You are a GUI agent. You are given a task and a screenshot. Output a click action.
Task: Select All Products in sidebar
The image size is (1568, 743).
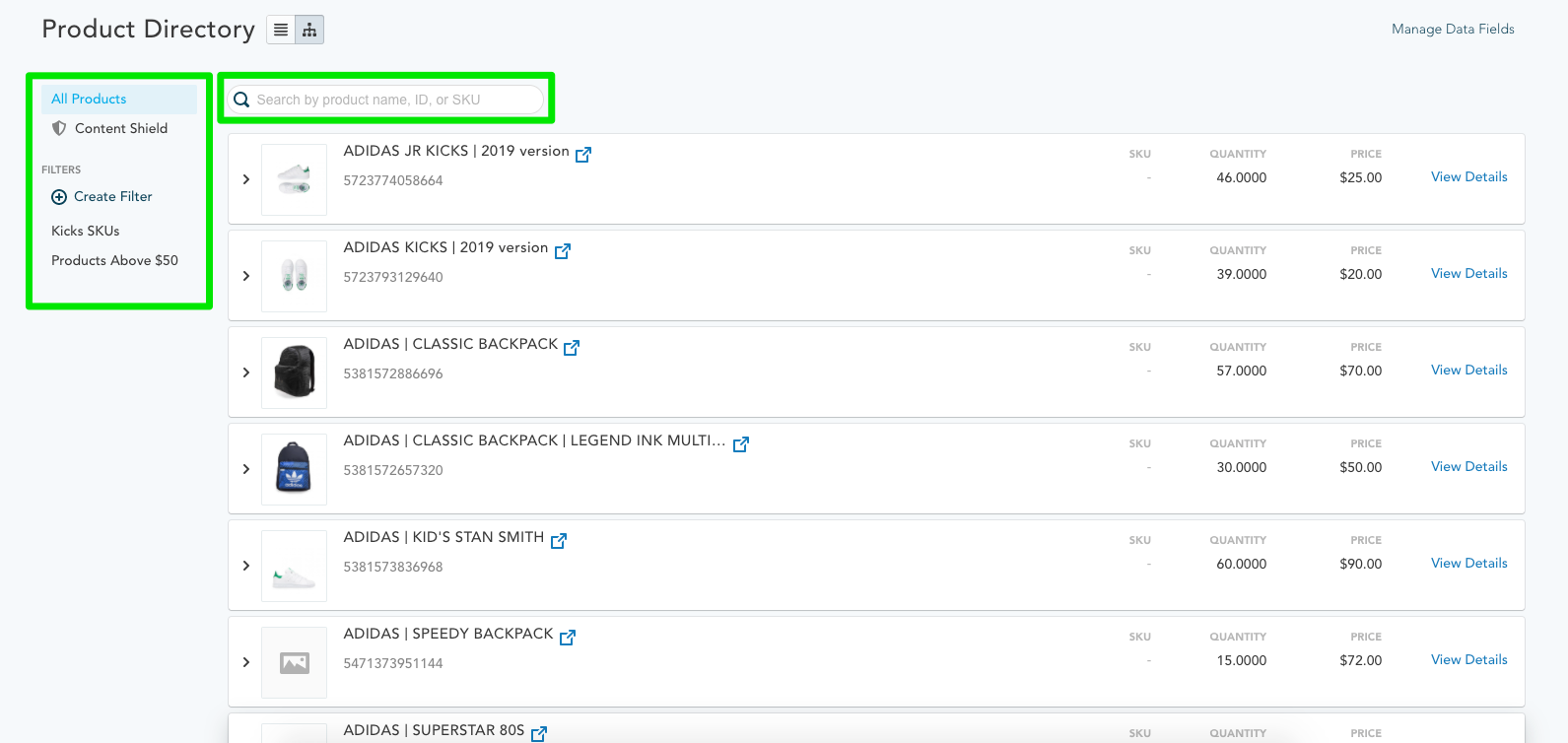119,99
